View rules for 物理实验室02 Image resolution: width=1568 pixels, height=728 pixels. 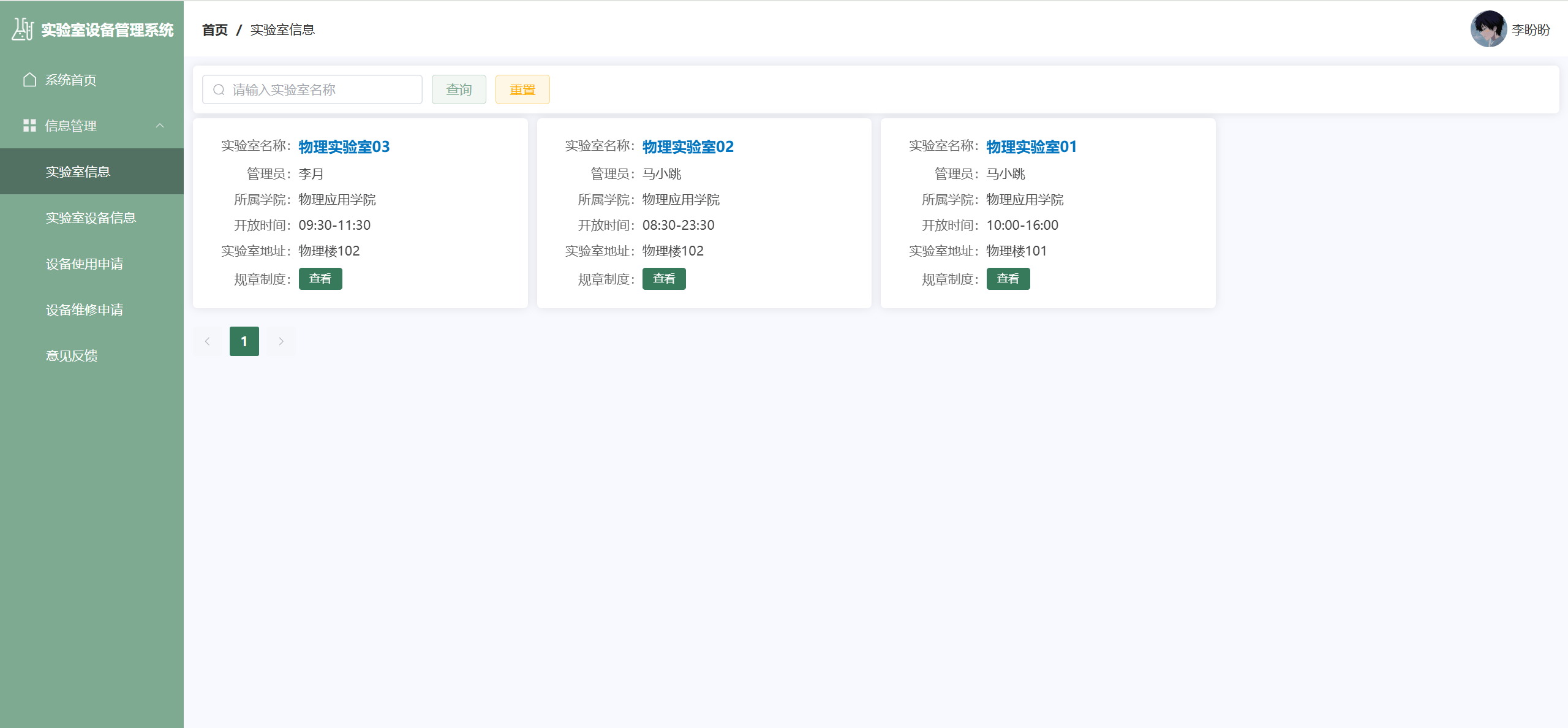click(x=663, y=279)
